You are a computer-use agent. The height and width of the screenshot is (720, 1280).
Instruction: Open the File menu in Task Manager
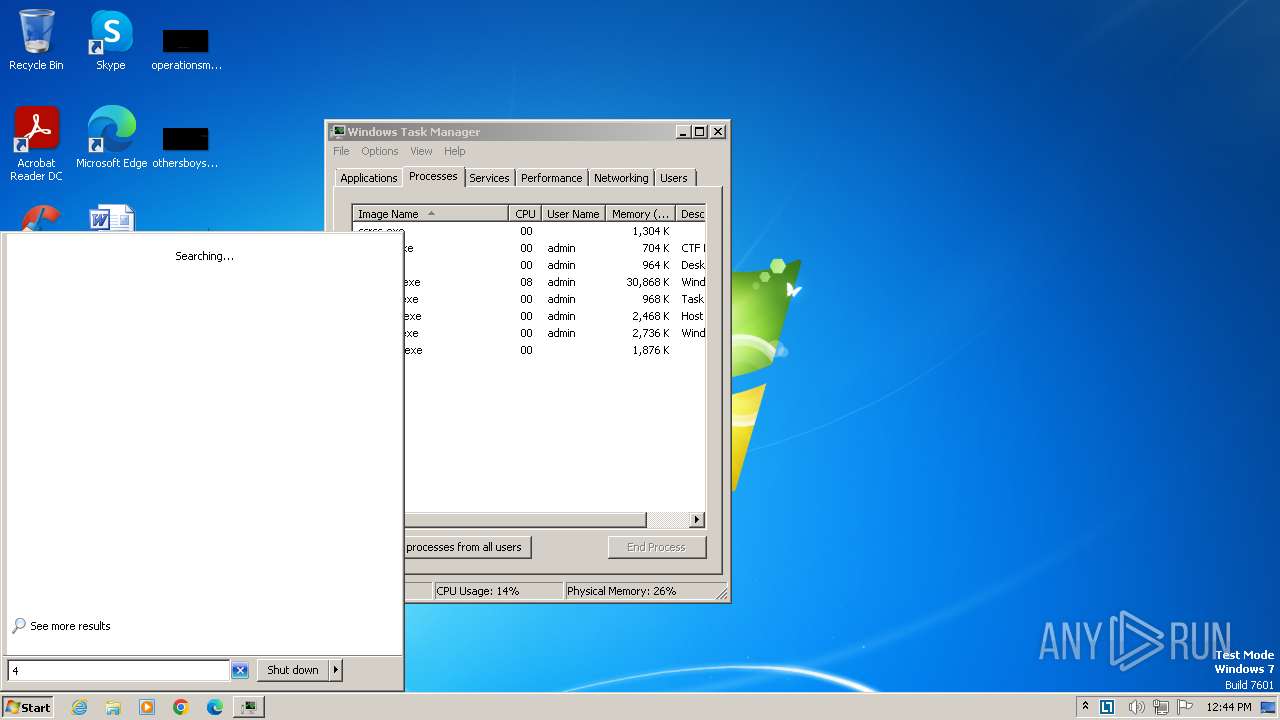pos(341,151)
